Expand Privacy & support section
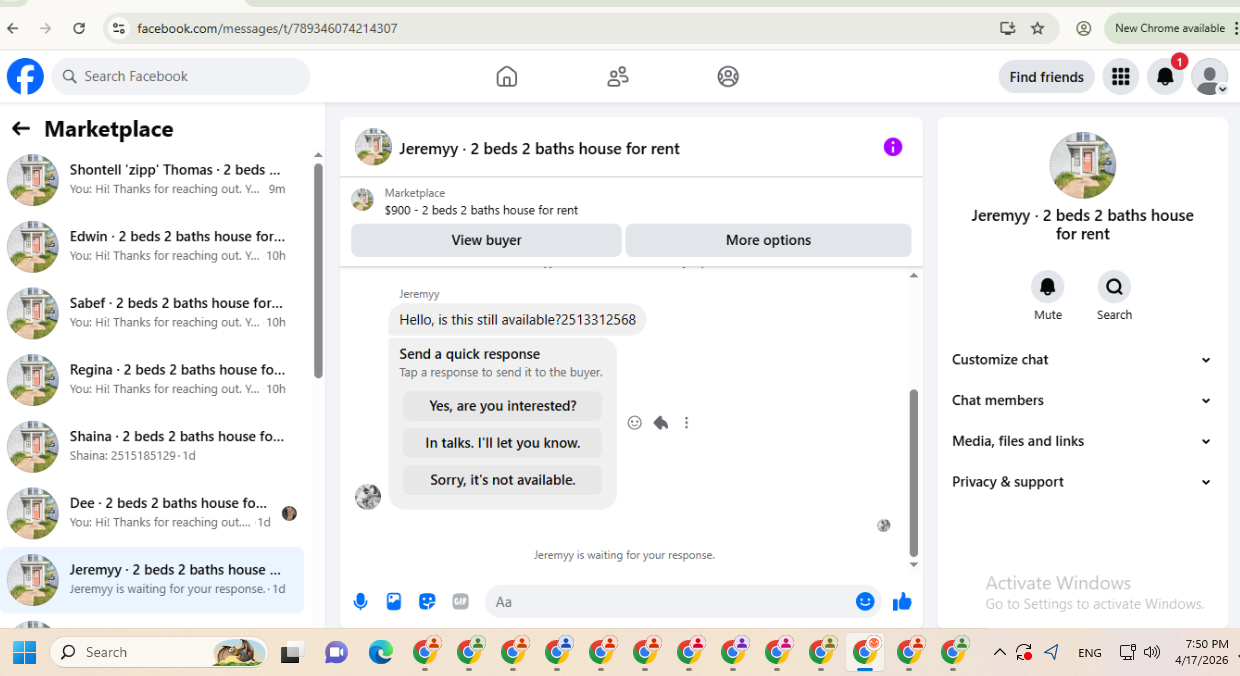The image size is (1240, 676). coord(1082,482)
